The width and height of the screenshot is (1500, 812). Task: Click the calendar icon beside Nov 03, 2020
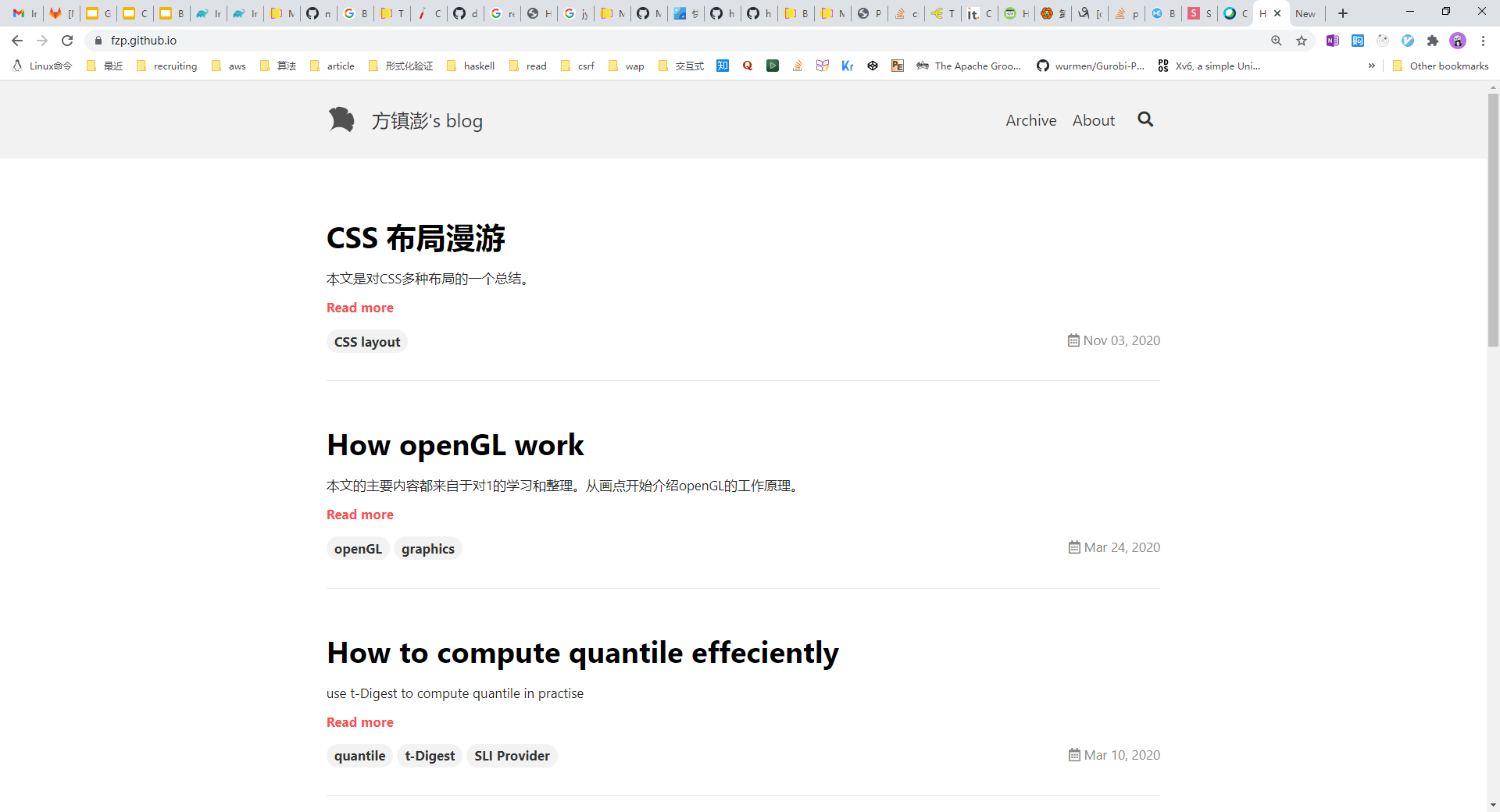click(x=1073, y=340)
